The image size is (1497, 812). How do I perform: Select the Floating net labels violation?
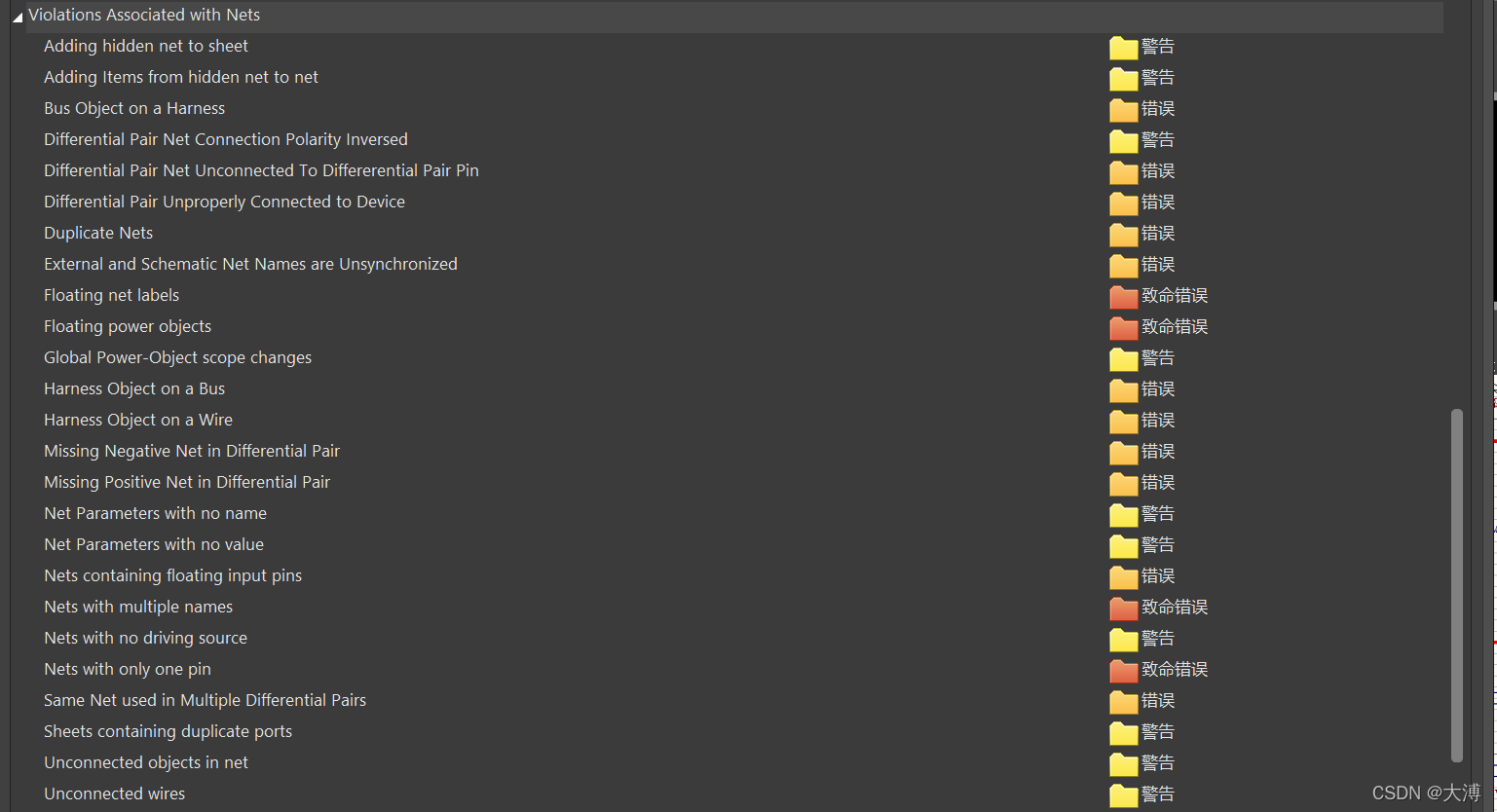pos(111,295)
